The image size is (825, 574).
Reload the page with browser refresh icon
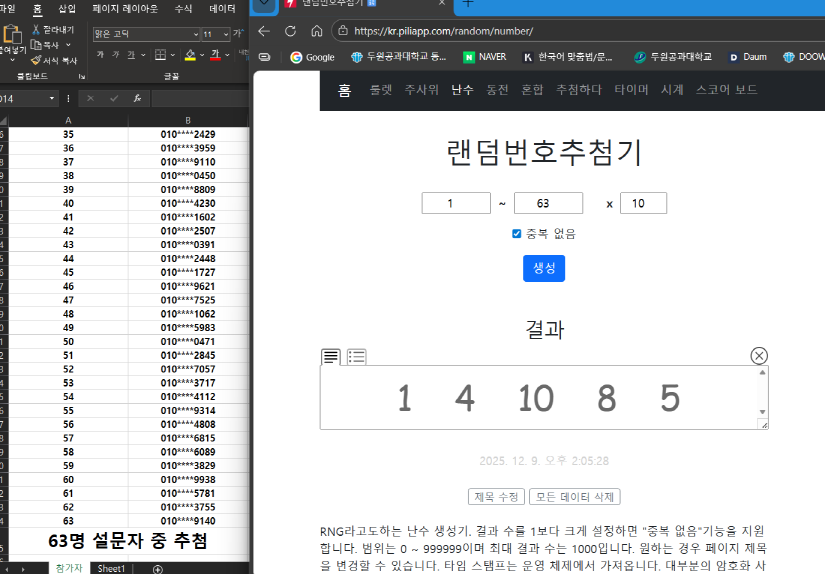point(290,31)
